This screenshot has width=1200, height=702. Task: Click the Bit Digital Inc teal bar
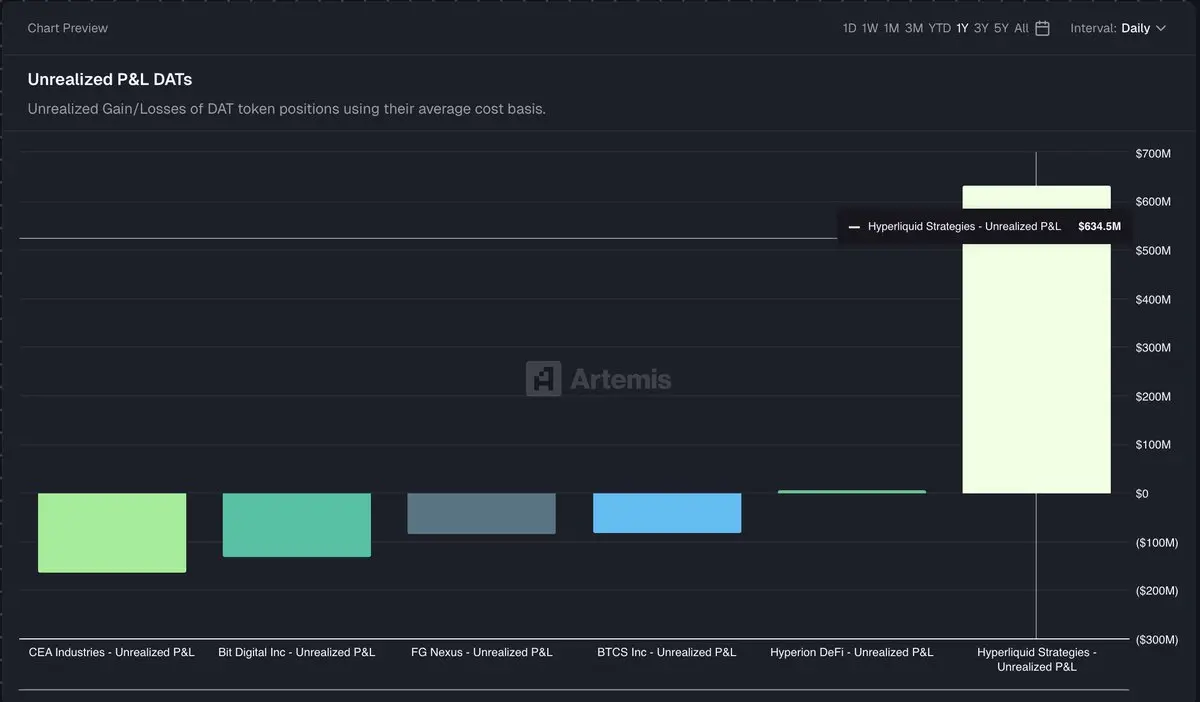[297, 524]
